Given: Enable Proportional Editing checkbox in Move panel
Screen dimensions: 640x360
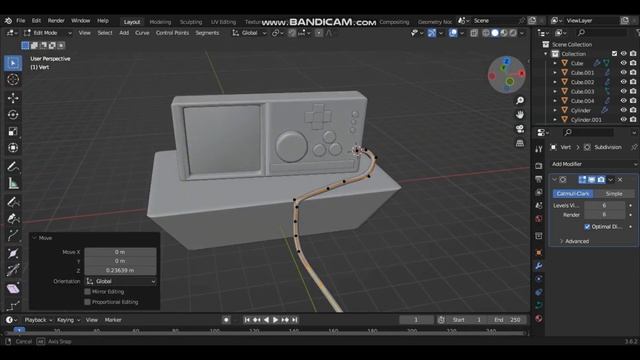Looking at the screenshot, I should click(x=87, y=302).
